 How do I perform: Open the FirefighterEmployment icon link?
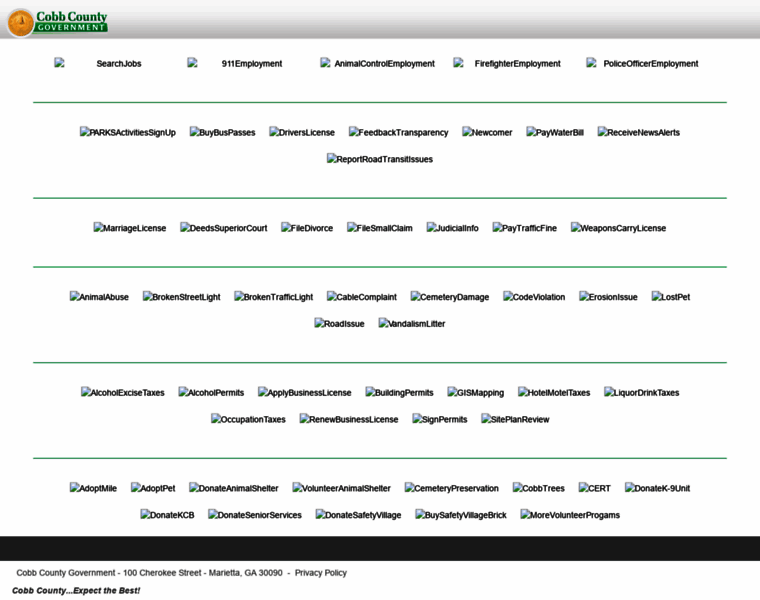[x=507, y=63]
